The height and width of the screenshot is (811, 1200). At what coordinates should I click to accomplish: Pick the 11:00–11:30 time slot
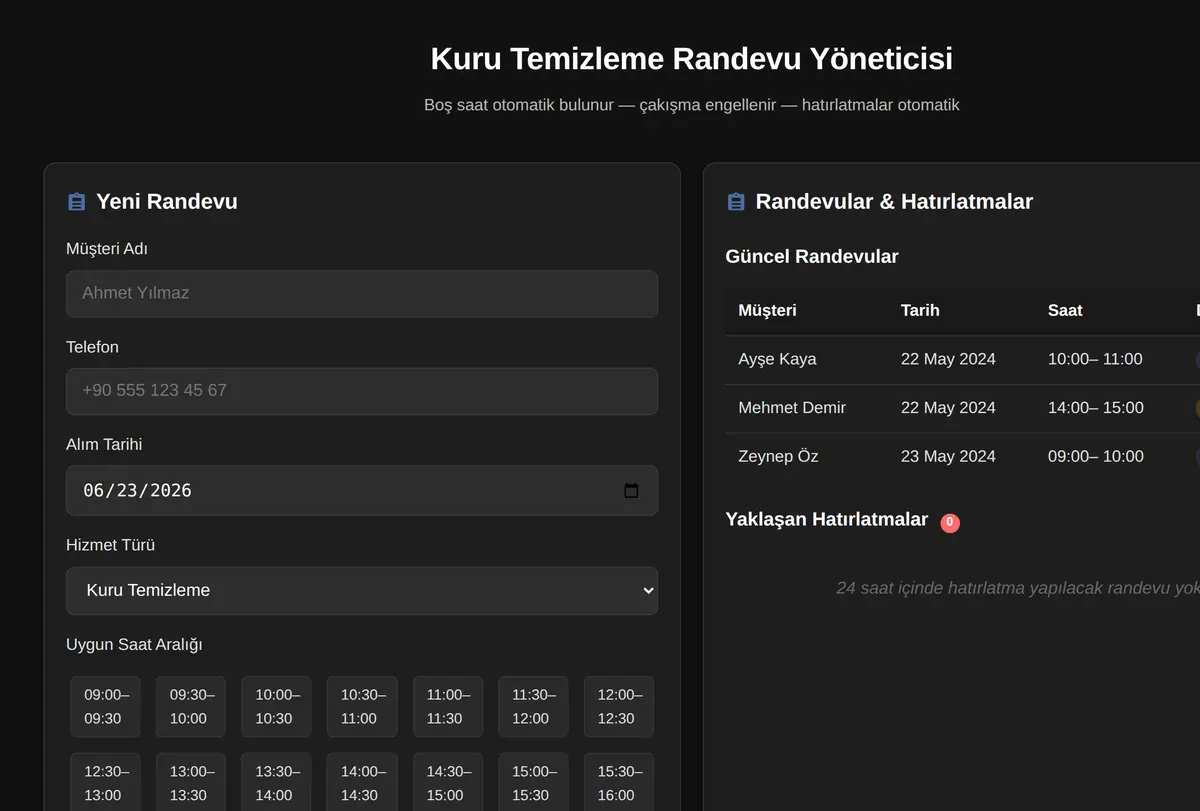pos(448,707)
